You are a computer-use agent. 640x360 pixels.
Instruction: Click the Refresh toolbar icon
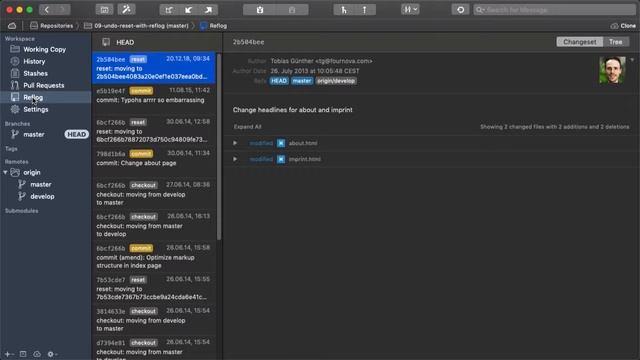tap(460, 10)
